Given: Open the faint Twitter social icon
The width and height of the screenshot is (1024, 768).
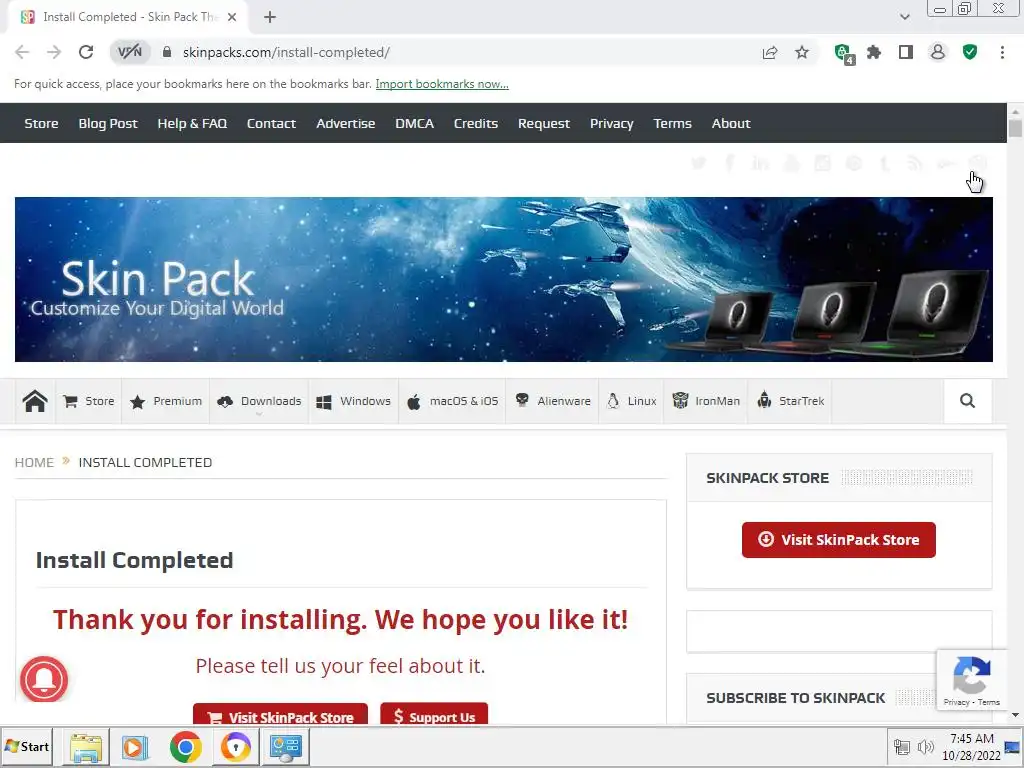Looking at the screenshot, I should [x=699, y=163].
